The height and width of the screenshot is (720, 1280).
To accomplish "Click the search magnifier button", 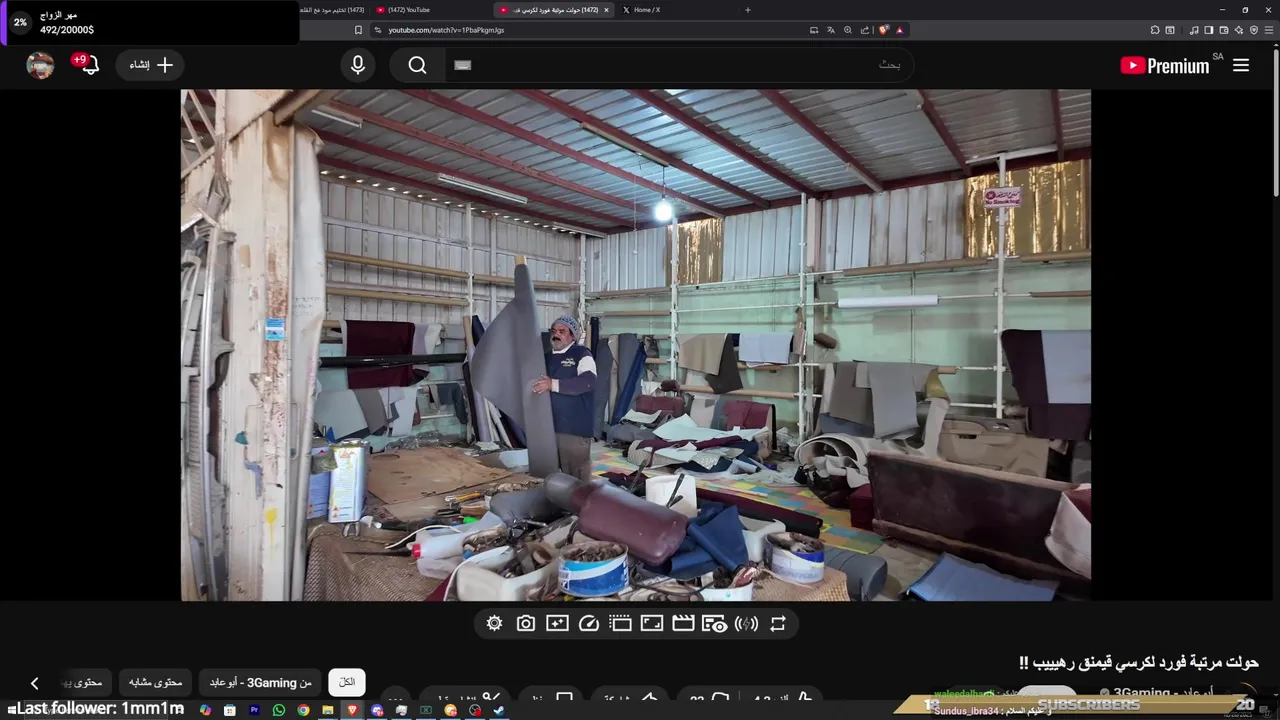I will [417, 65].
